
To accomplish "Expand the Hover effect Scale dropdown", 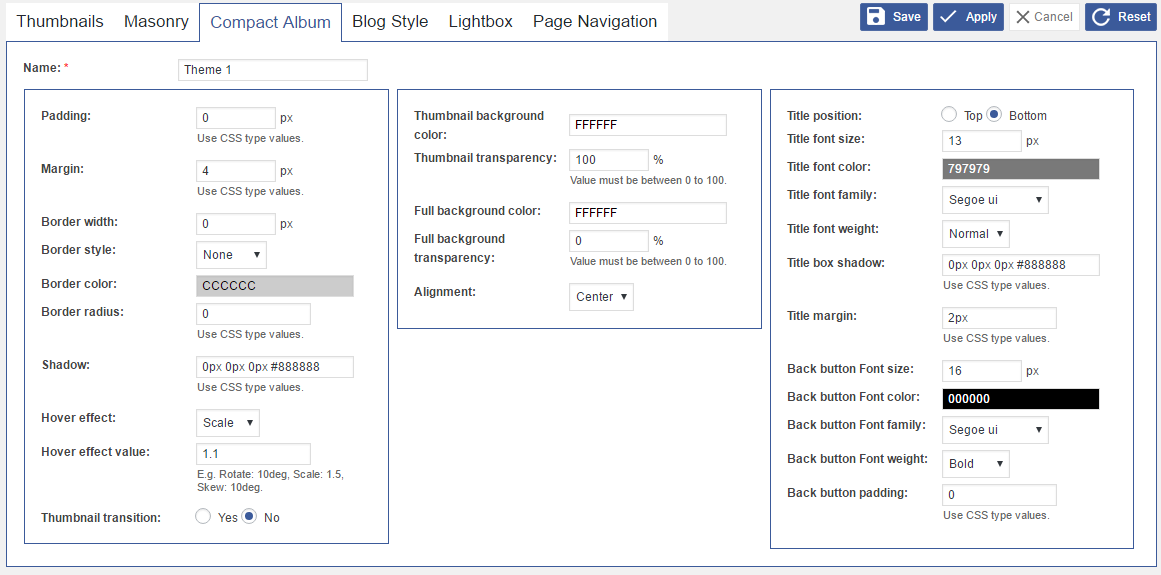I will (227, 423).
